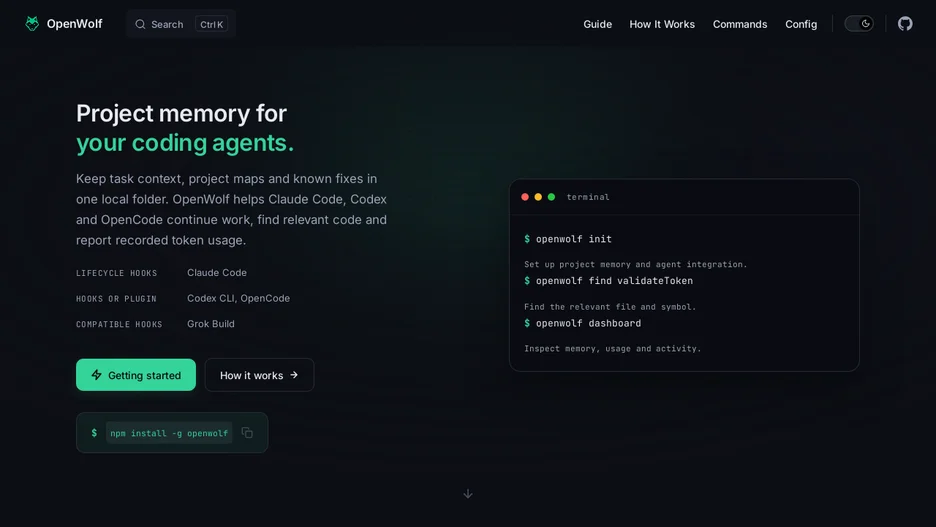
Task: Click the HOOKS OR PLUGIN label
Action: pyautogui.click(x=116, y=298)
